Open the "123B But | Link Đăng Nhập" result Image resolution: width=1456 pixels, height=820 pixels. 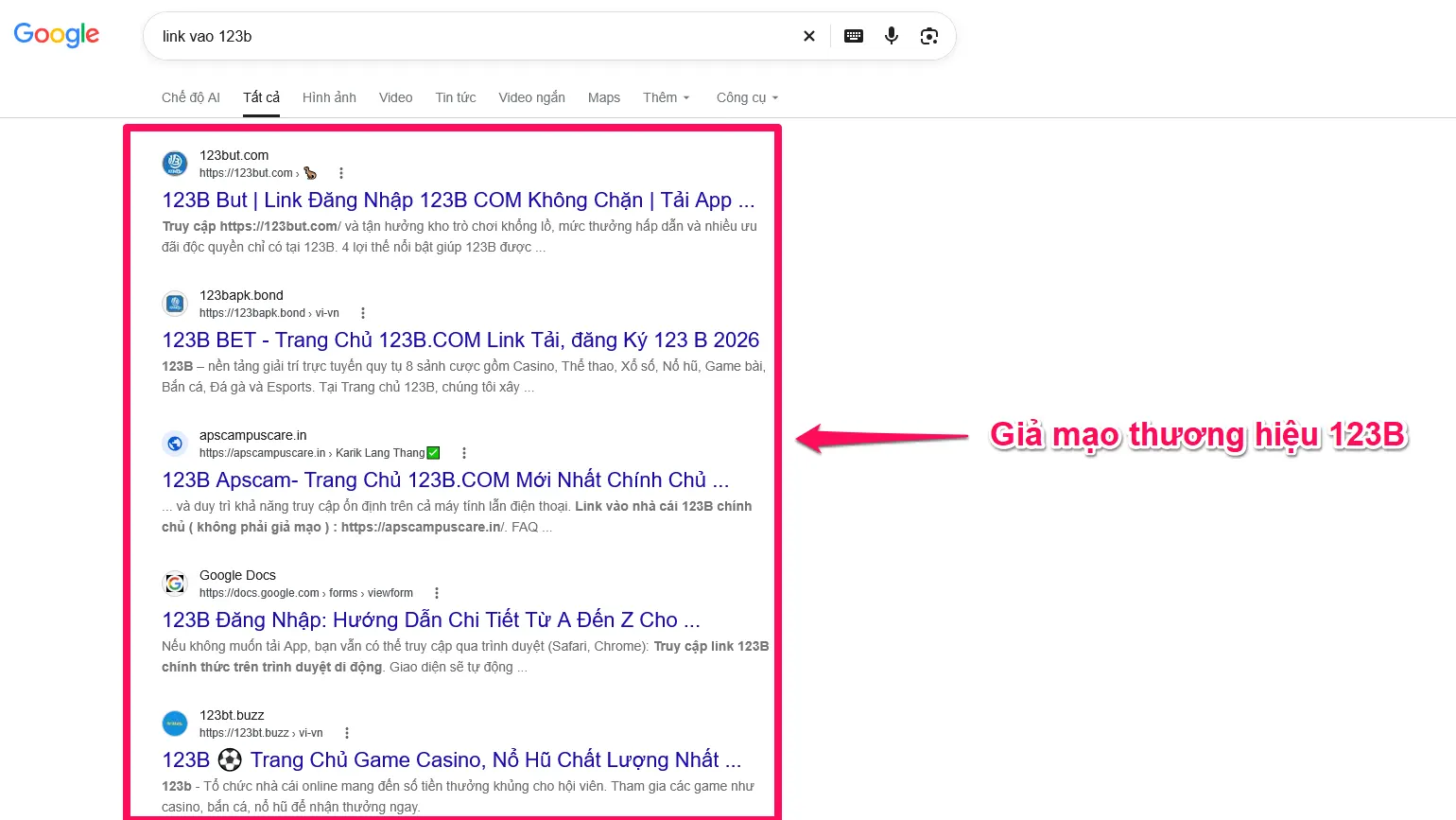[459, 201]
